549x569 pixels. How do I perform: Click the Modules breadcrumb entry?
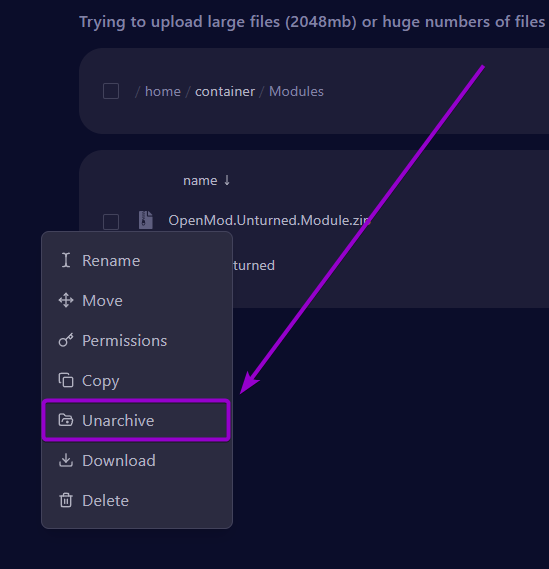click(296, 91)
